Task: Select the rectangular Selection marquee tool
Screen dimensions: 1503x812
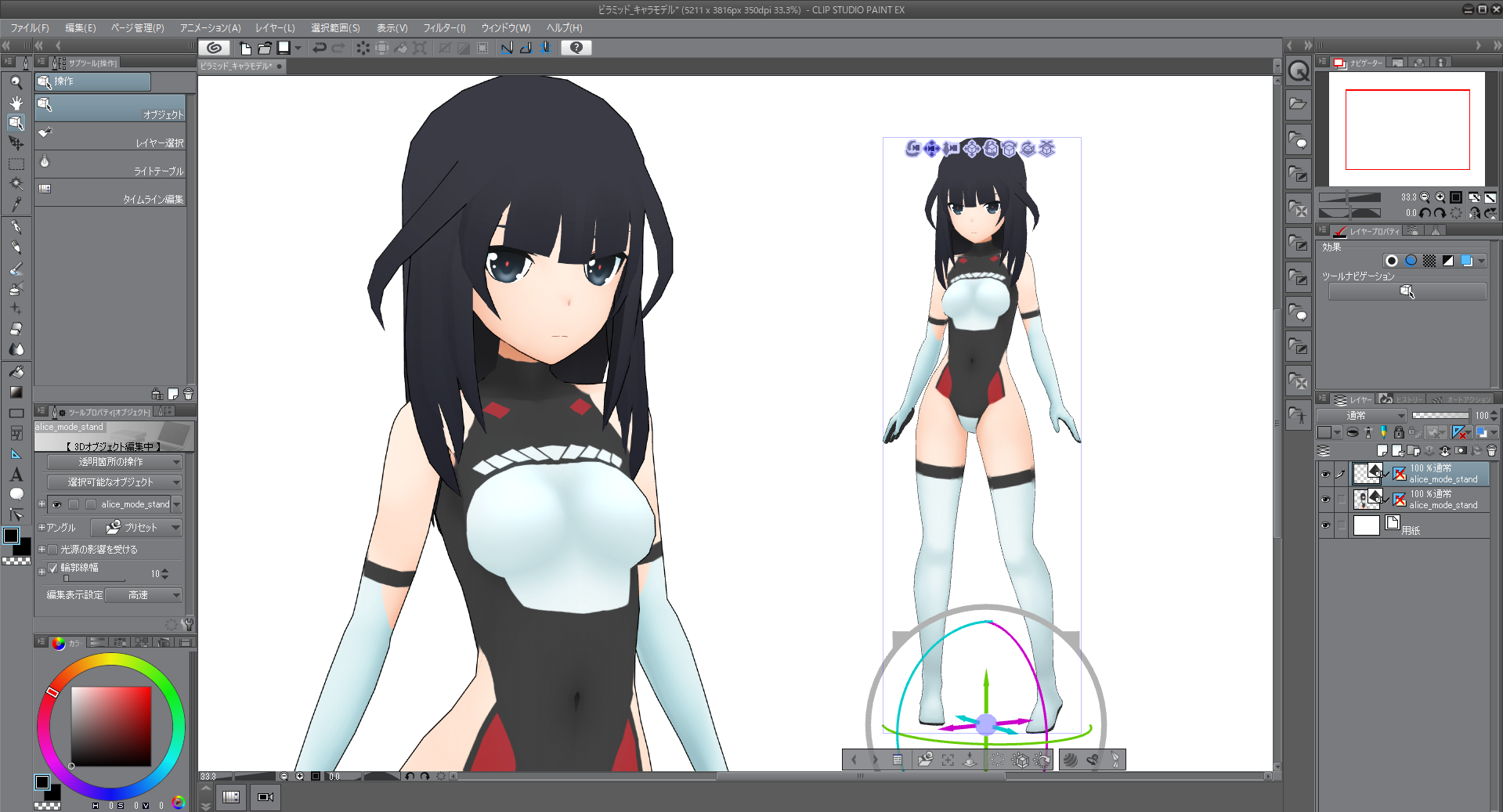Action: point(16,164)
